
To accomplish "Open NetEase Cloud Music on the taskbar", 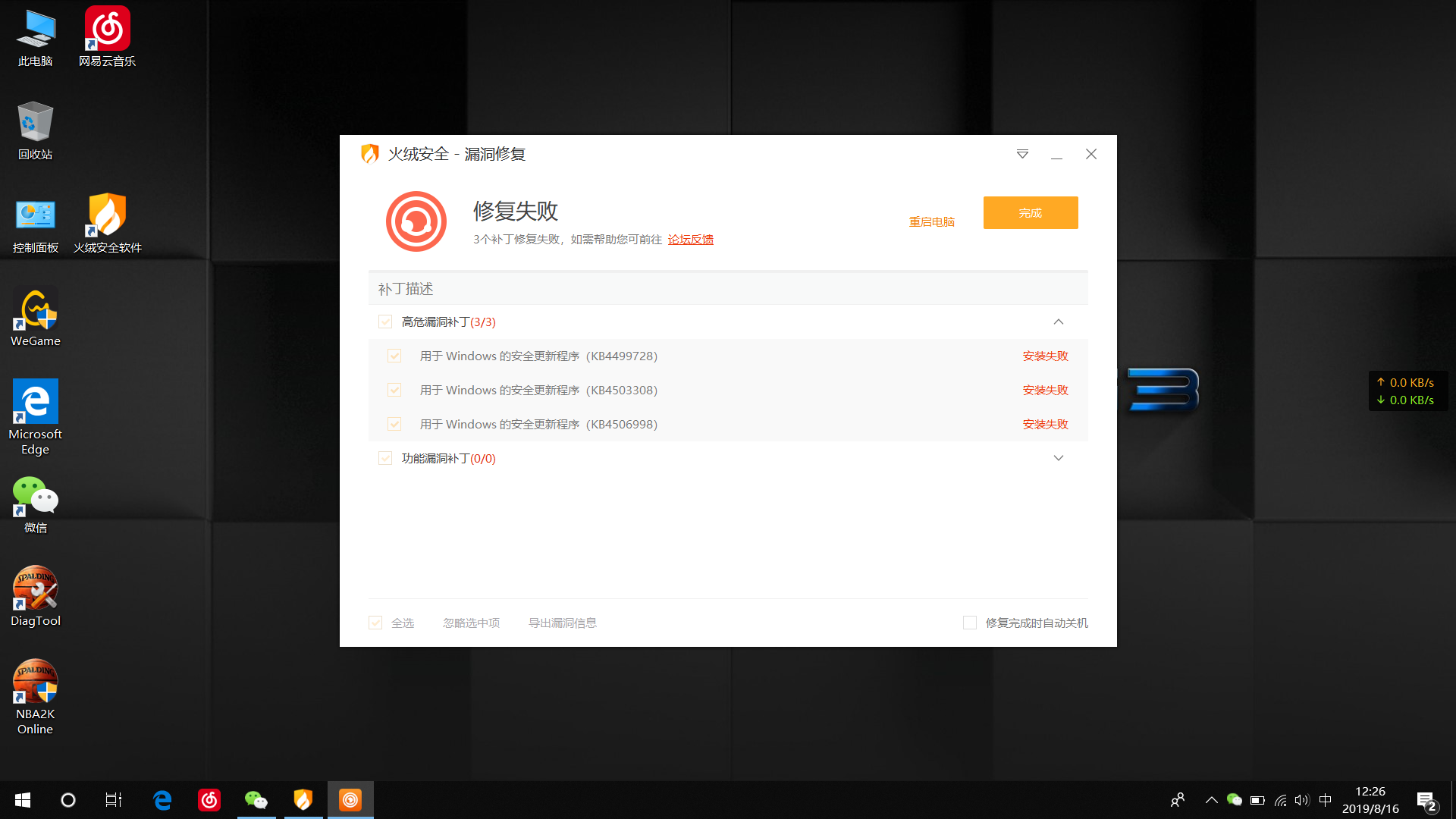I will tap(209, 799).
